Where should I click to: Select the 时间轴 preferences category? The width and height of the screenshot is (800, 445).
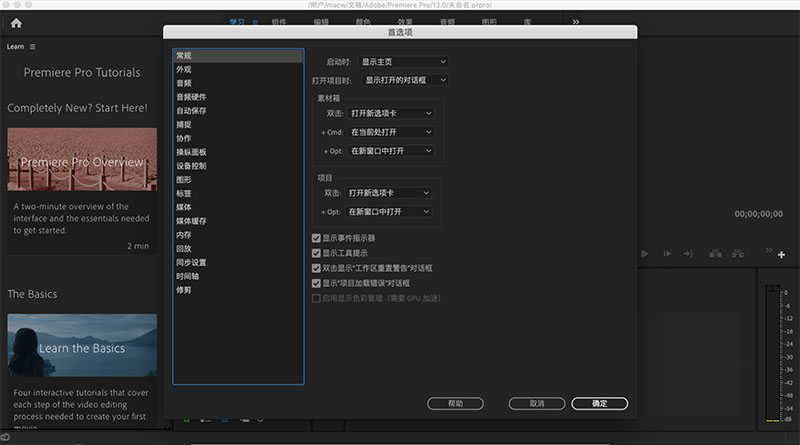pos(238,276)
